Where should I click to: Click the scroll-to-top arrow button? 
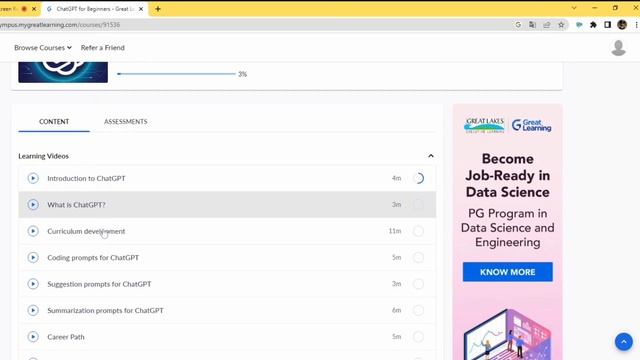pyautogui.click(x=624, y=342)
